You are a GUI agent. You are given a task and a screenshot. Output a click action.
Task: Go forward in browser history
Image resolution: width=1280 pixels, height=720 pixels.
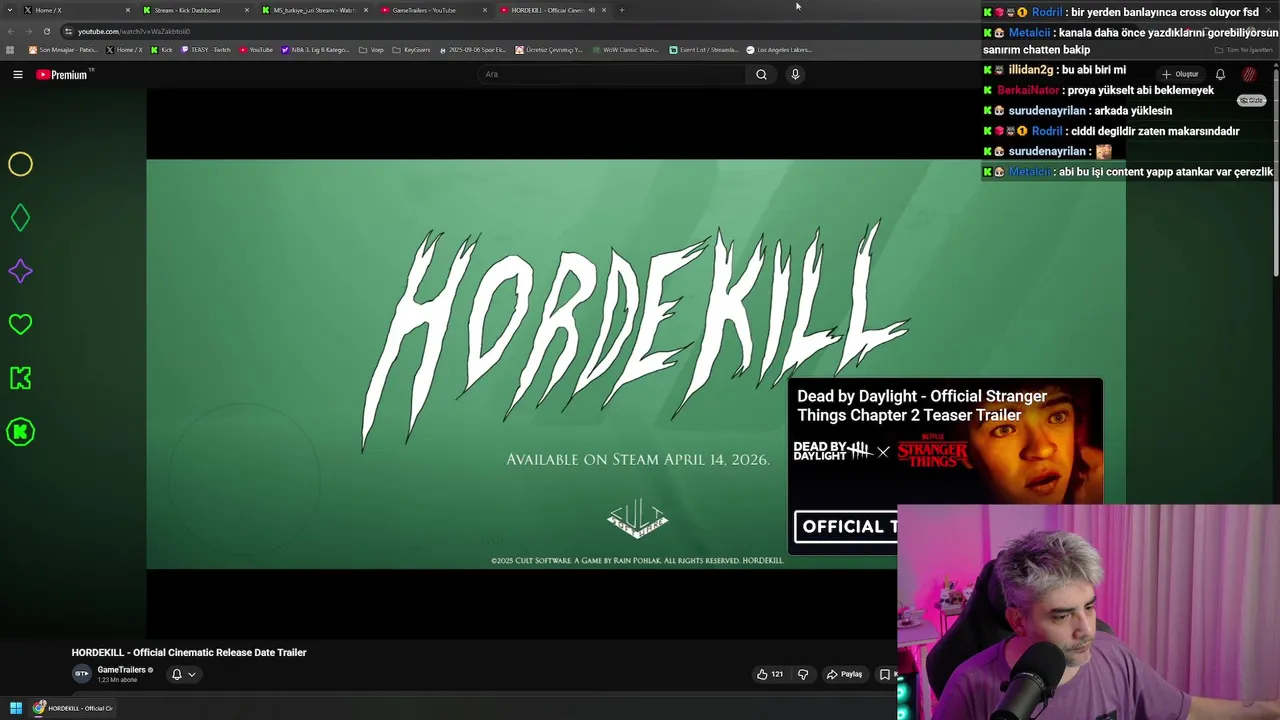[x=29, y=31]
